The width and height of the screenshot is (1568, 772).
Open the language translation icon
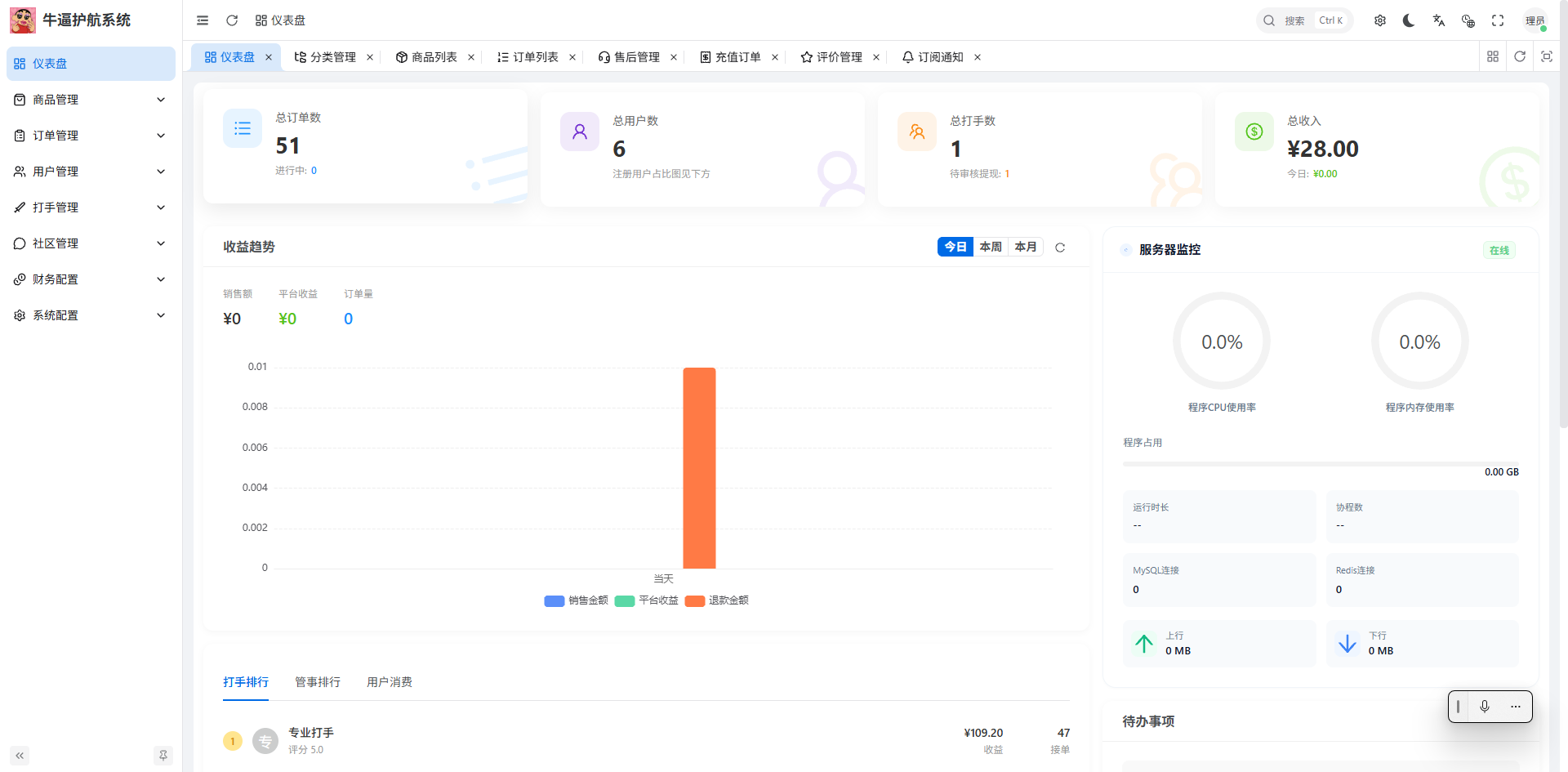[1438, 20]
